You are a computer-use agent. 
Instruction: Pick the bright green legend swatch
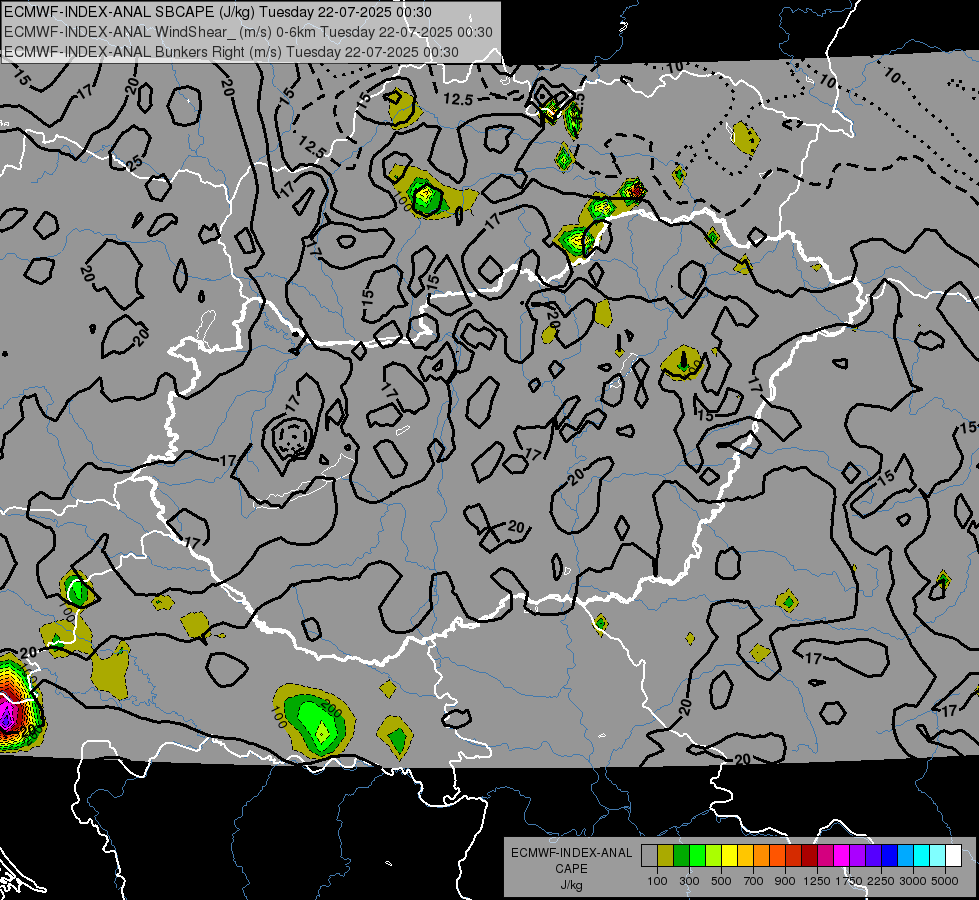[697, 856]
